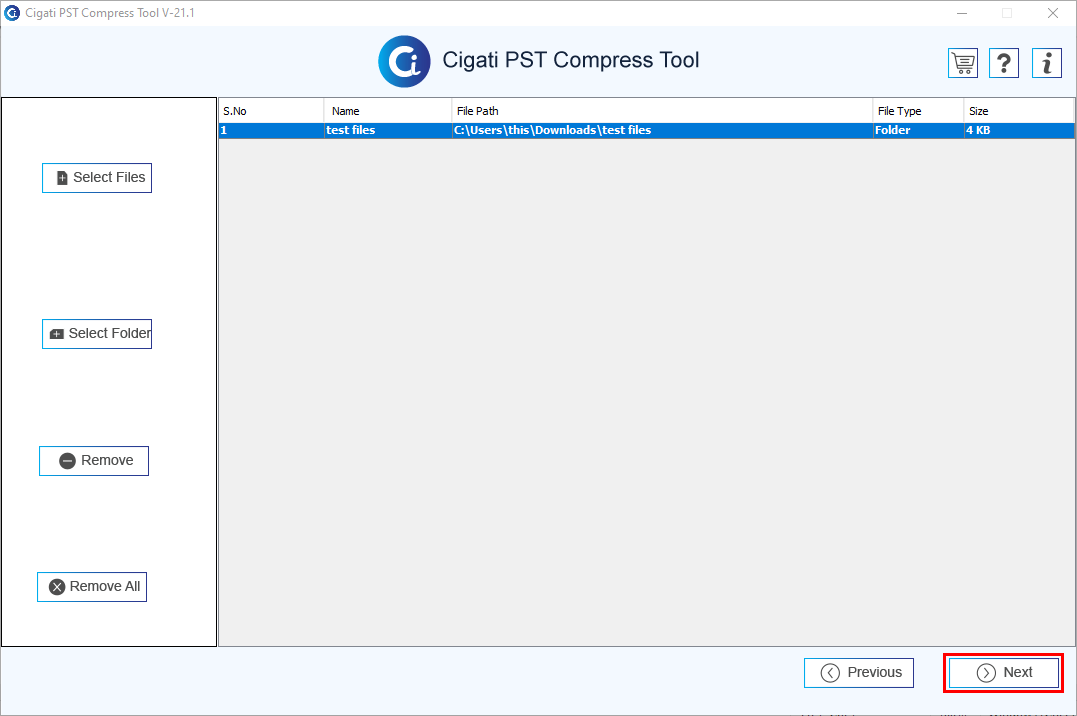Select the serial number '1' cell
1077x716 pixels.
271,131
